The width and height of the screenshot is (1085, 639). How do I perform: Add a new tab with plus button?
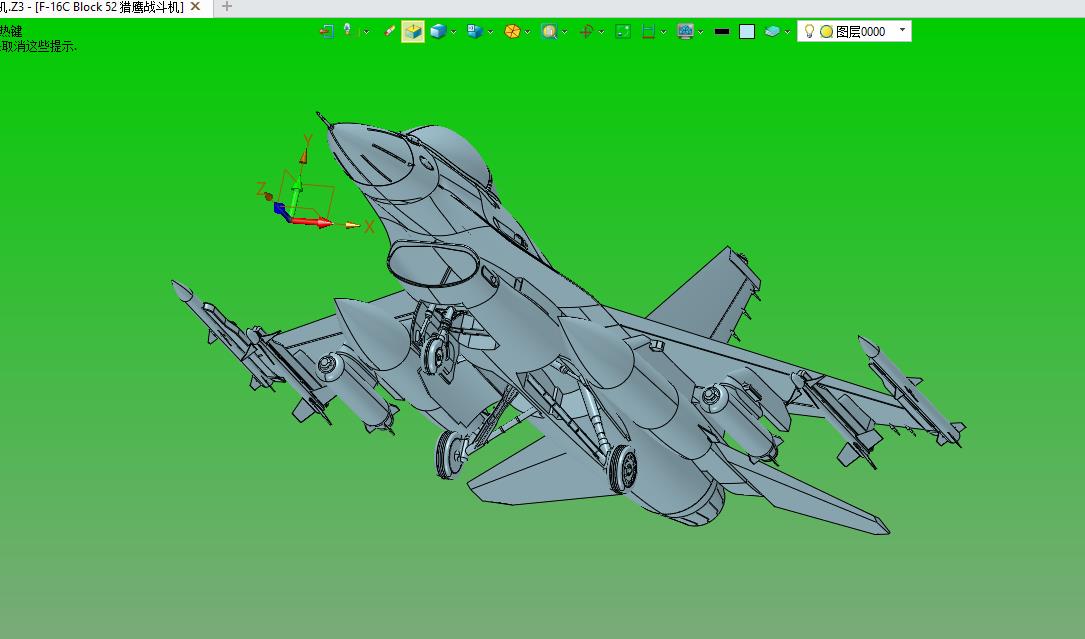(x=226, y=7)
